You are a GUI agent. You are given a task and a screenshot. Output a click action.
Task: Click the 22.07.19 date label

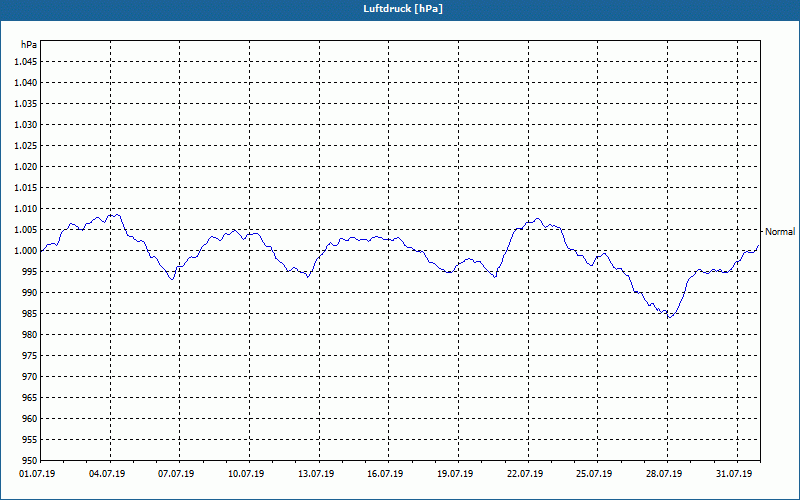pyautogui.click(x=524, y=474)
